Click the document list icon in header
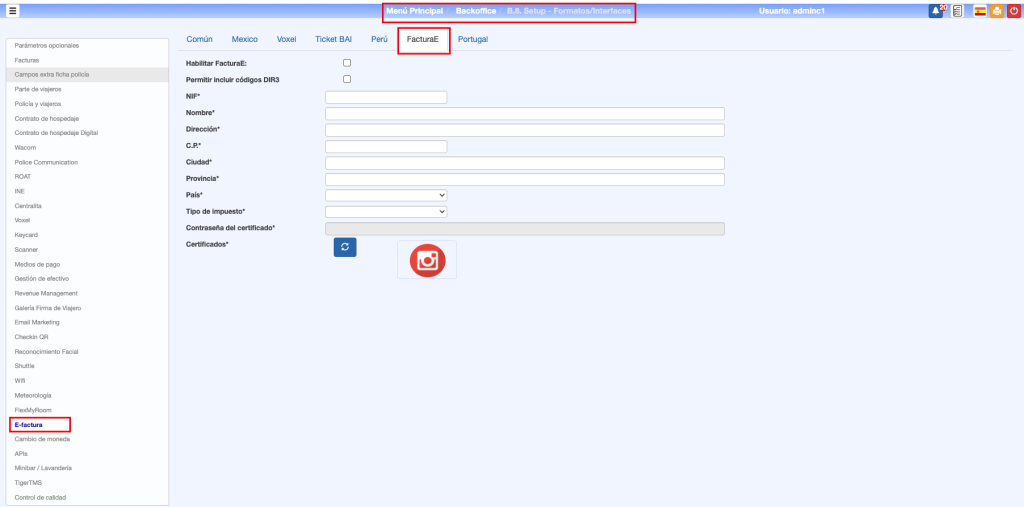The width and height of the screenshot is (1024, 507). point(958,11)
